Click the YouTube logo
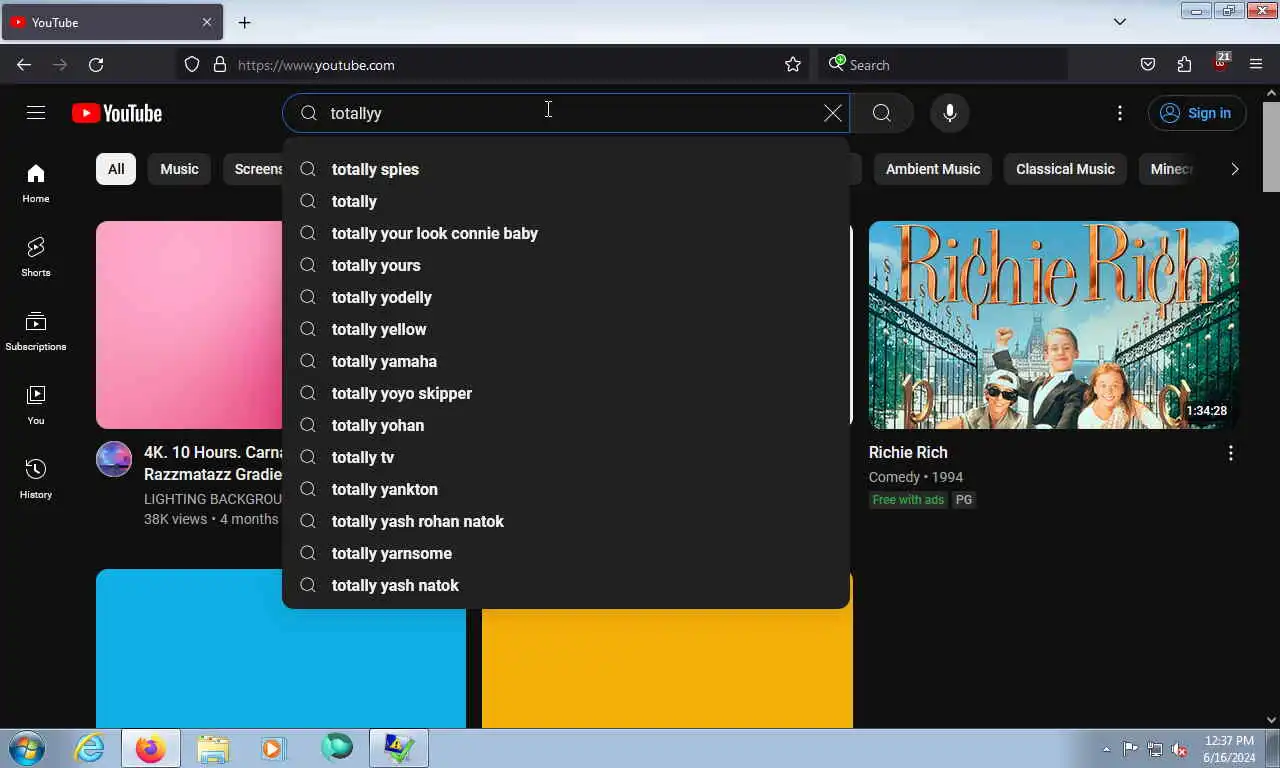This screenshot has width=1280, height=768. pos(117,113)
